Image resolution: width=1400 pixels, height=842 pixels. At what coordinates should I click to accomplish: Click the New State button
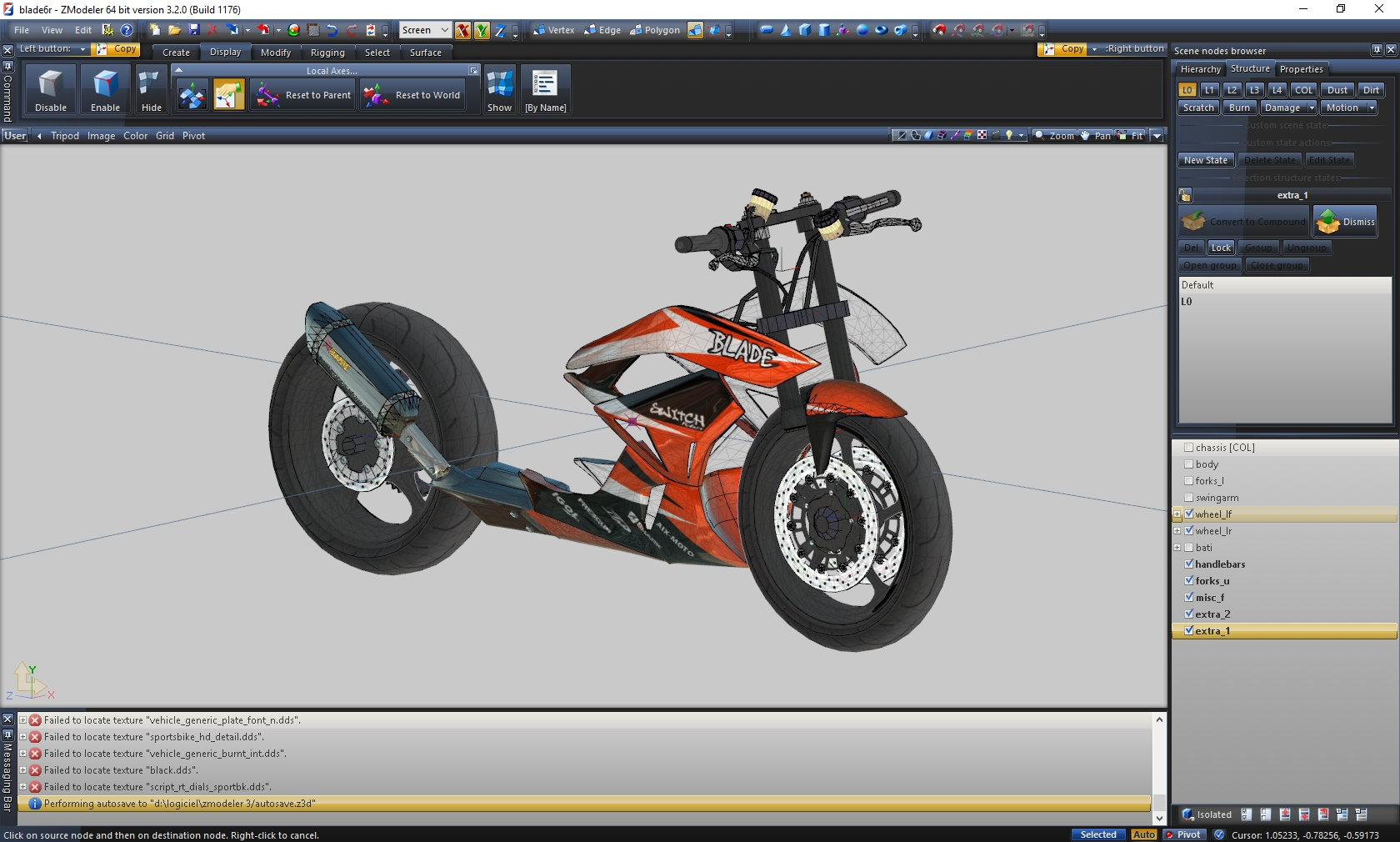coord(1205,160)
